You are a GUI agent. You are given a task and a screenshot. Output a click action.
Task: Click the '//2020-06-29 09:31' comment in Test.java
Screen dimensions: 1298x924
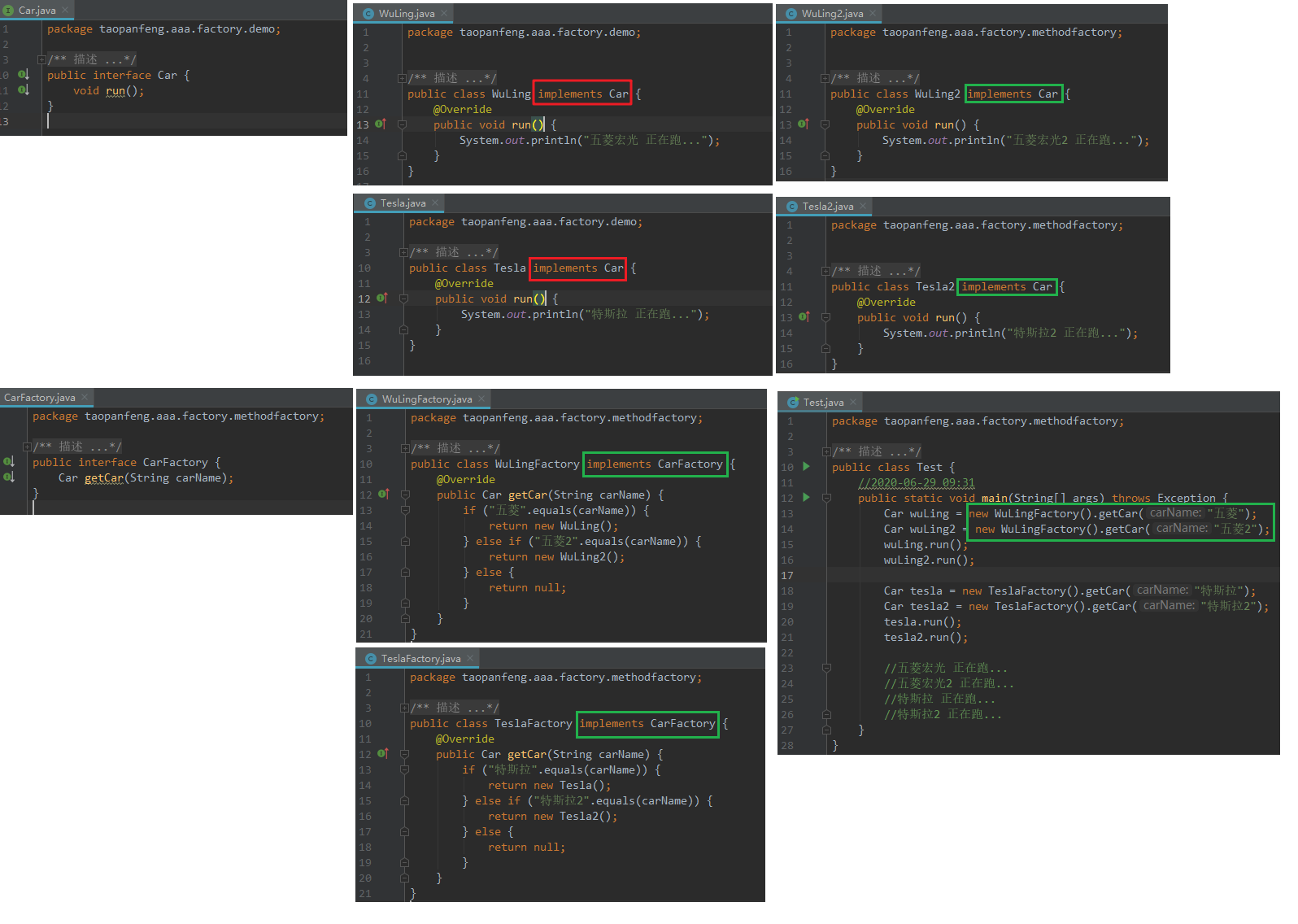pyautogui.click(x=916, y=483)
